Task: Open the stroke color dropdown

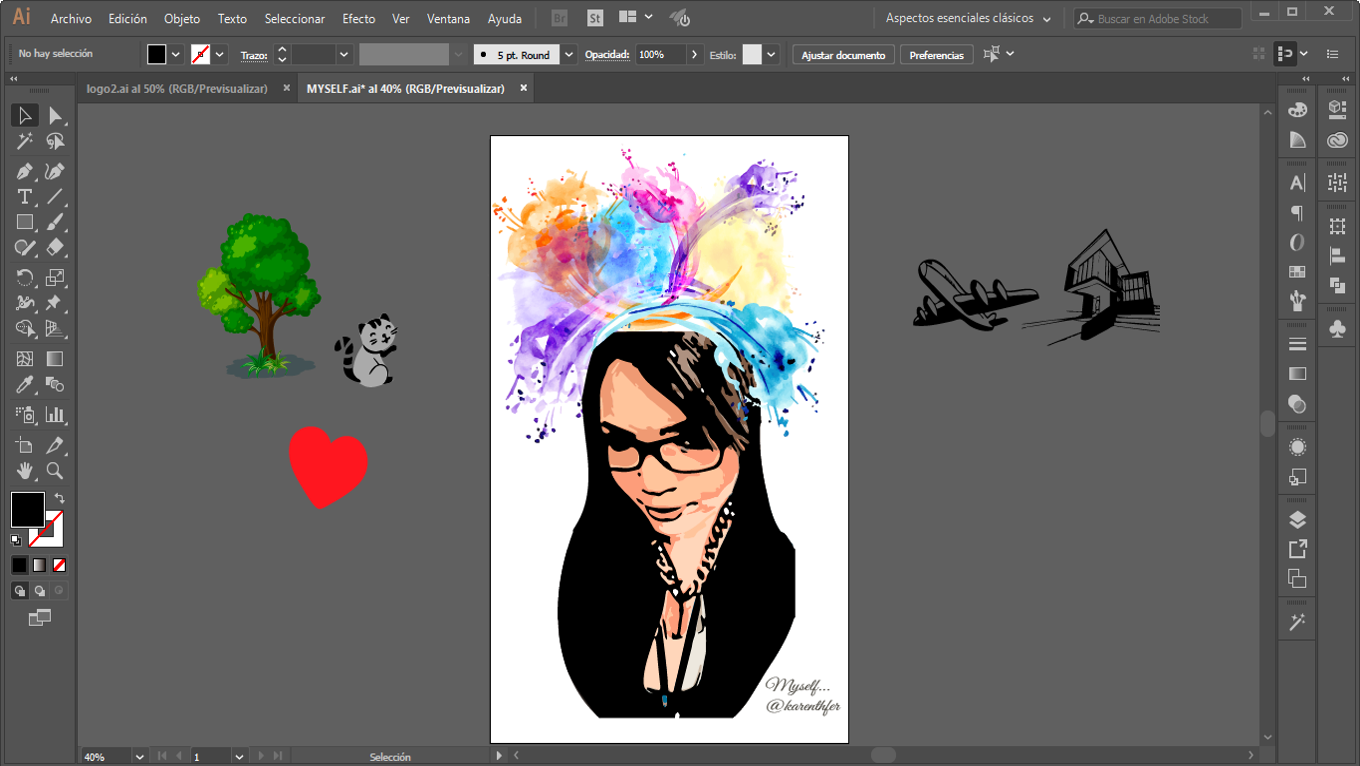Action: coord(220,54)
